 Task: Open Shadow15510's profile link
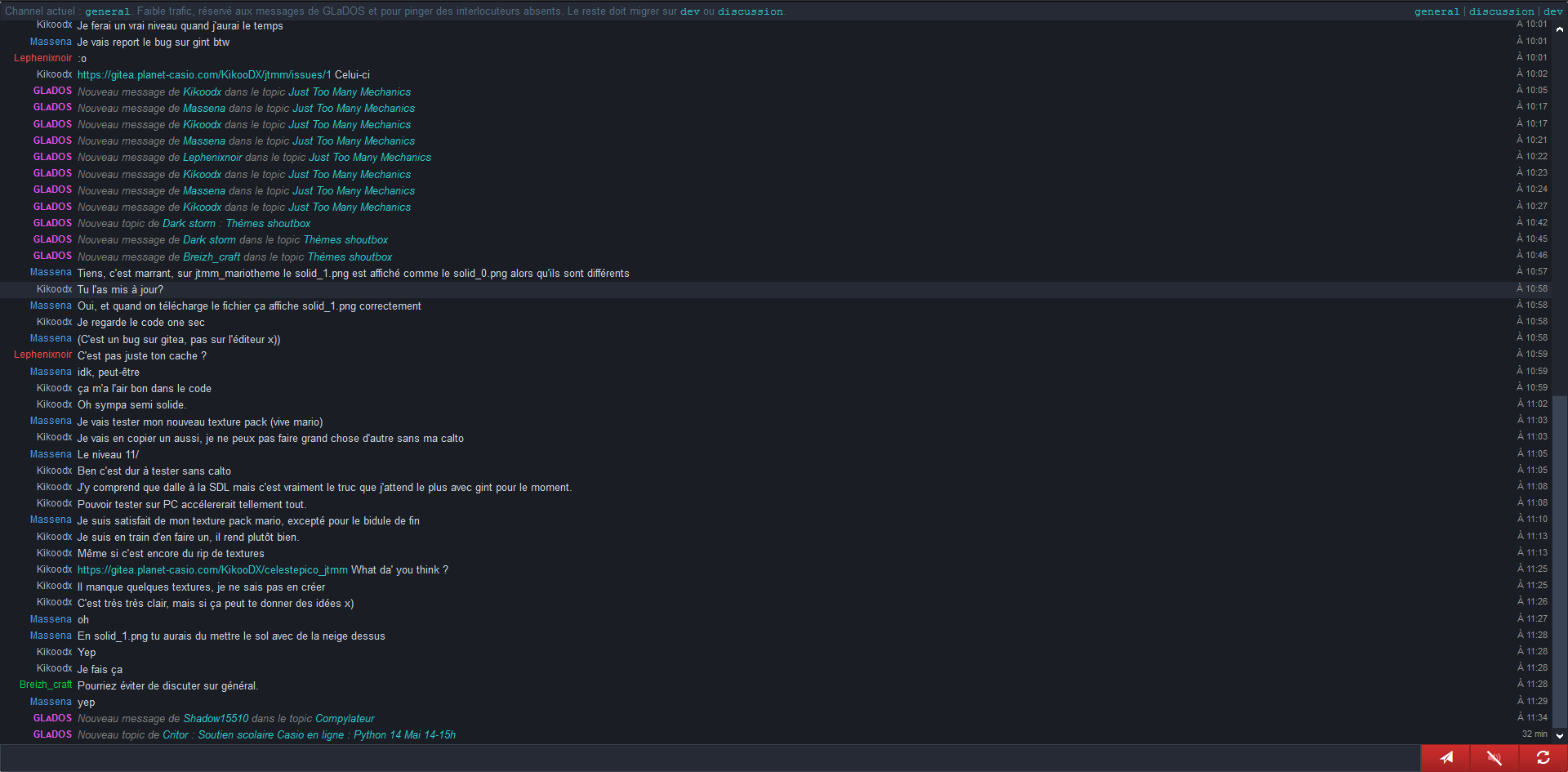pos(216,719)
